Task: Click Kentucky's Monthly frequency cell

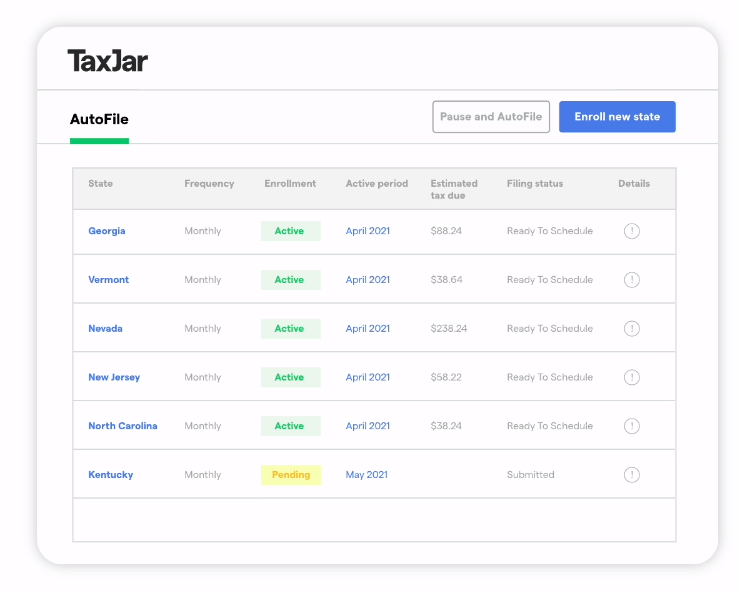Action: 203,475
